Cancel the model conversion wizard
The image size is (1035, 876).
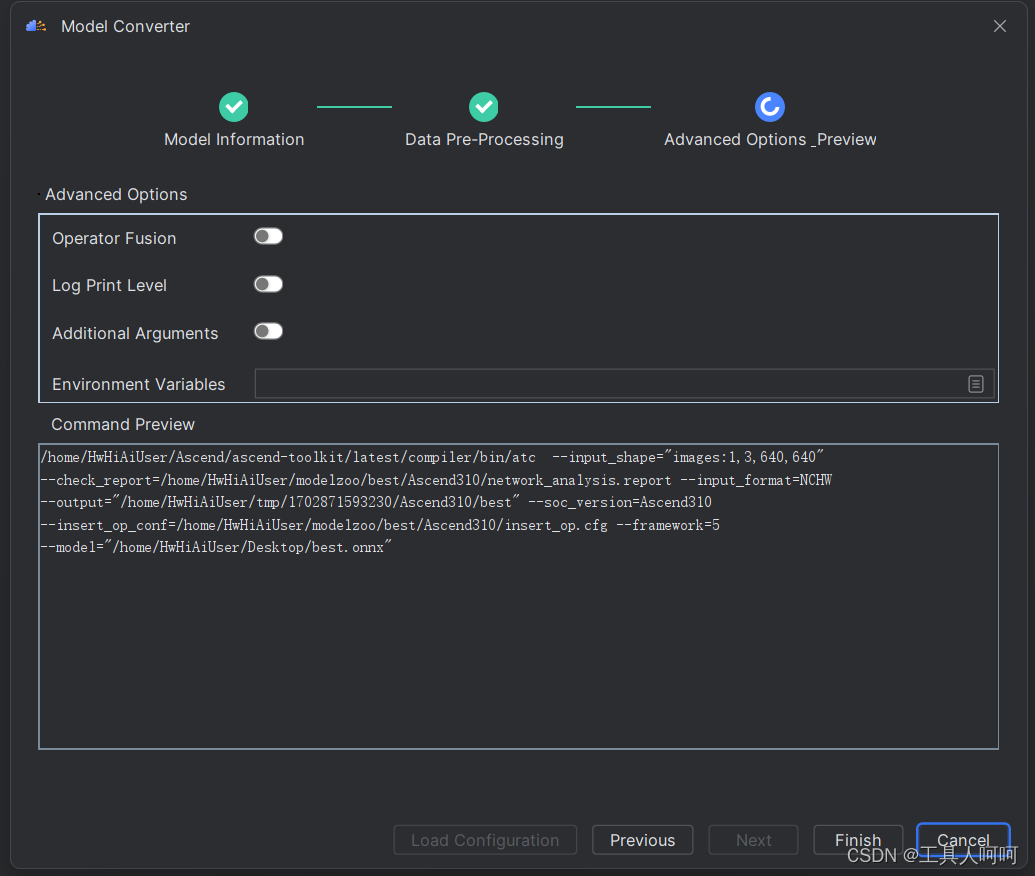[x=963, y=840]
